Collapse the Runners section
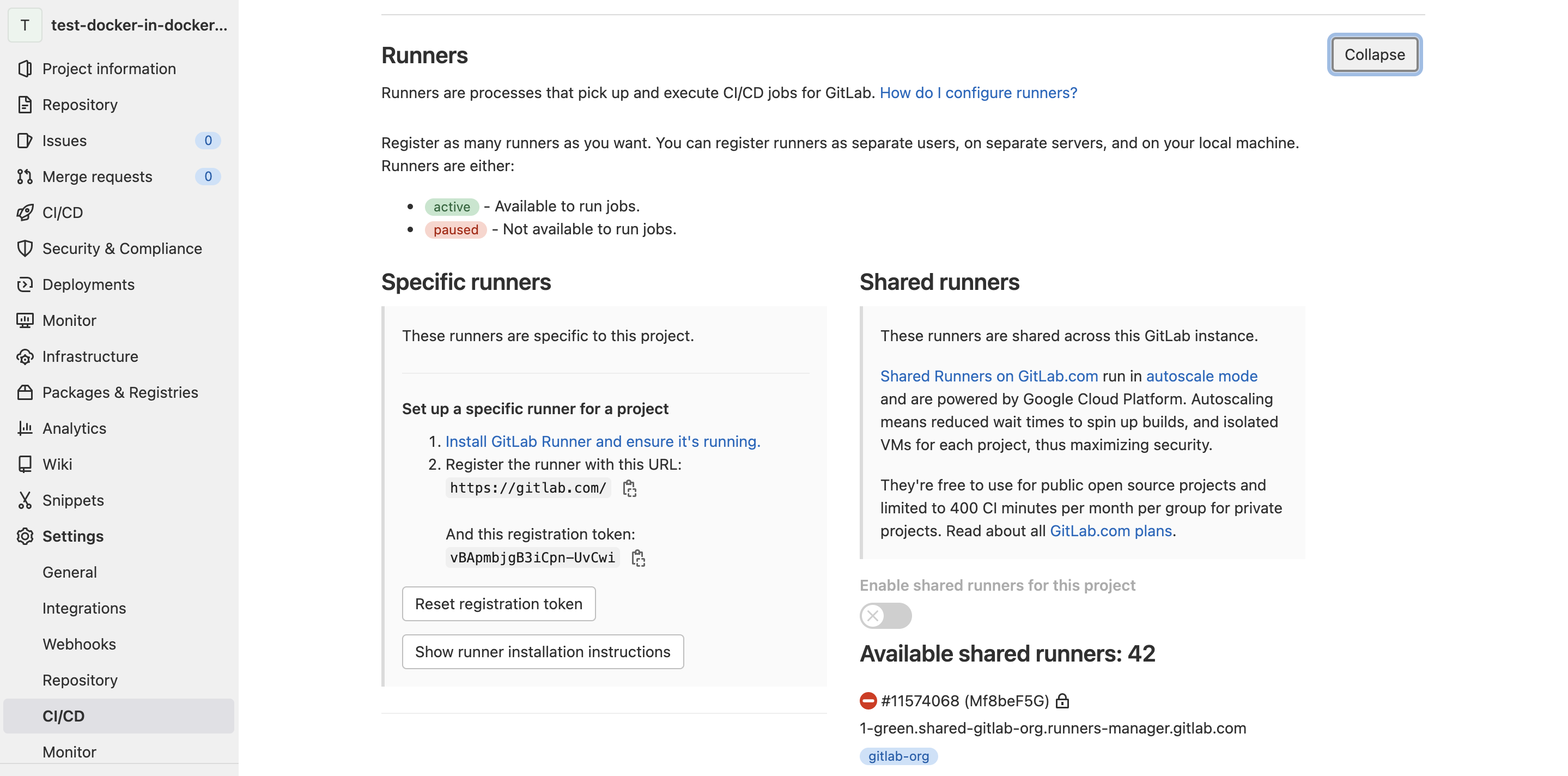1568x776 pixels. (1374, 55)
